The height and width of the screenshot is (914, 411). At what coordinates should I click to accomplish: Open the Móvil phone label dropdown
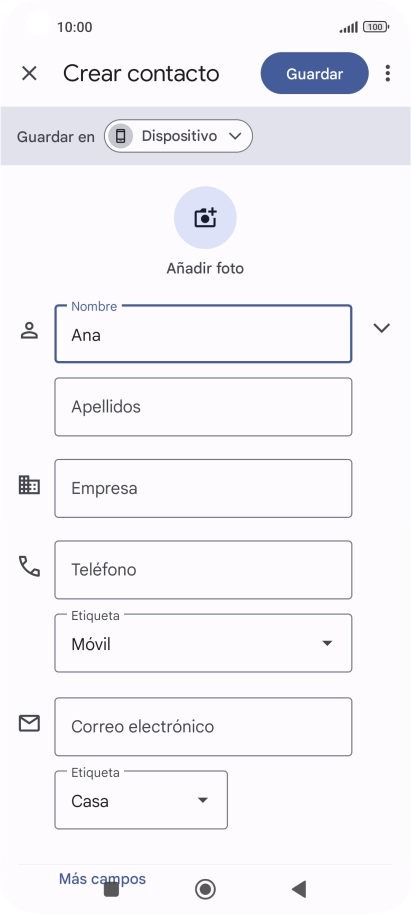click(x=203, y=643)
